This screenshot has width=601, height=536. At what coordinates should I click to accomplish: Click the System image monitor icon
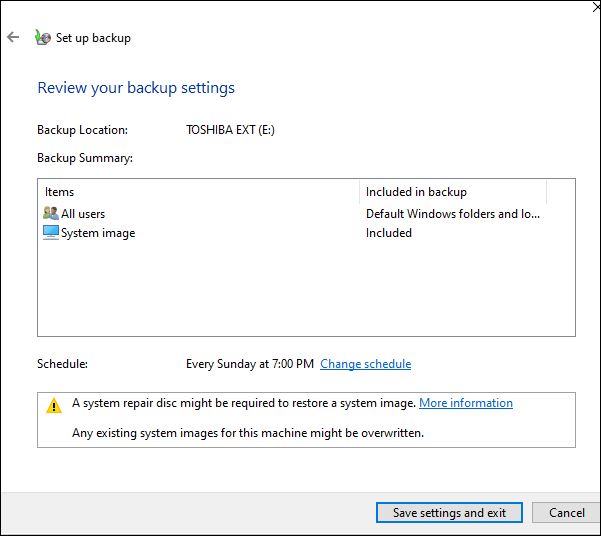click(x=52, y=233)
